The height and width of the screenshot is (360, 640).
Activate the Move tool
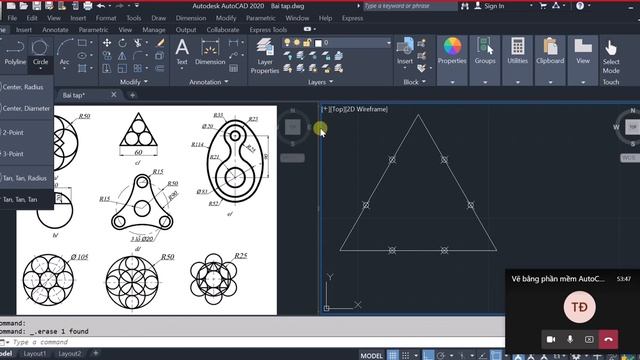[x=107, y=42]
